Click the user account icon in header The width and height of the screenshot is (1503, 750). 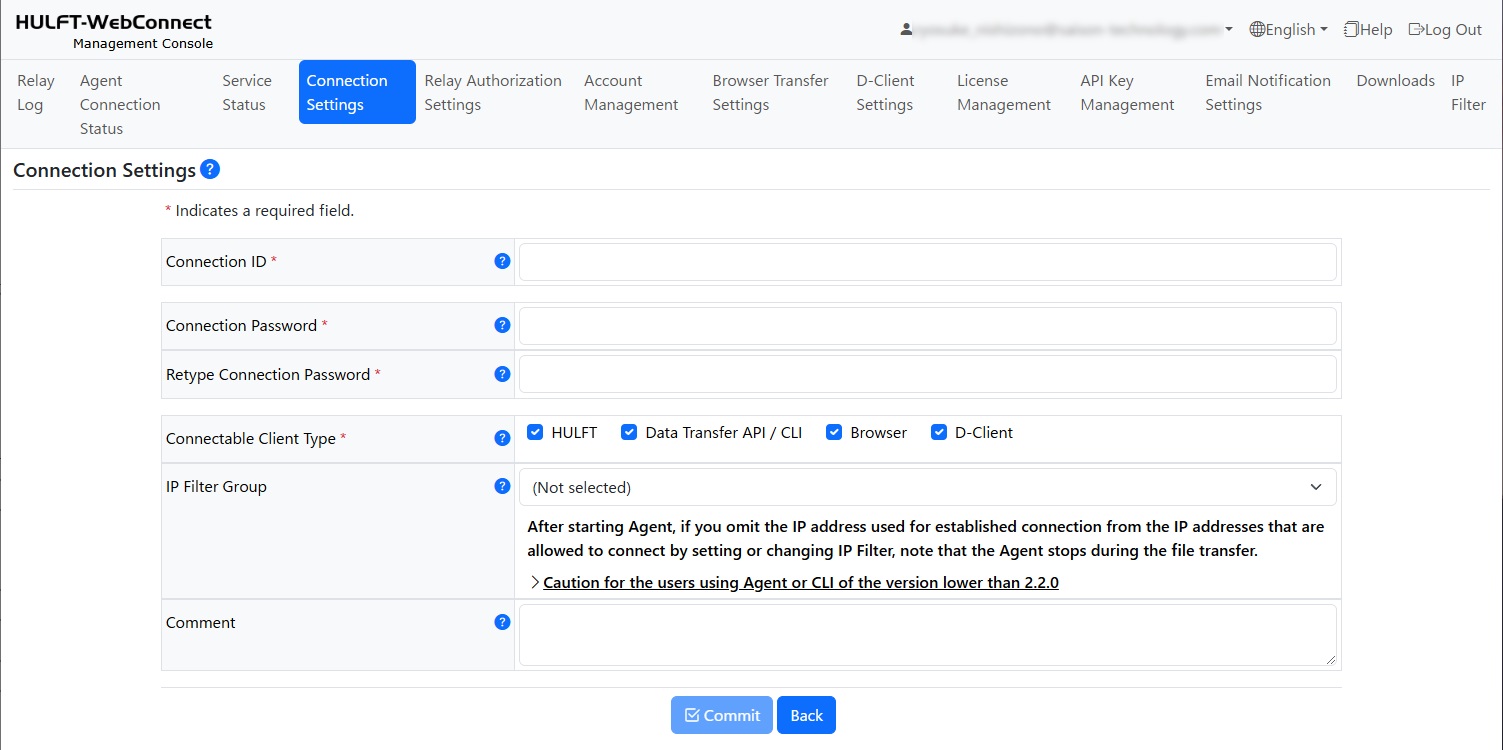pyautogui.click(x=906, y=30)
